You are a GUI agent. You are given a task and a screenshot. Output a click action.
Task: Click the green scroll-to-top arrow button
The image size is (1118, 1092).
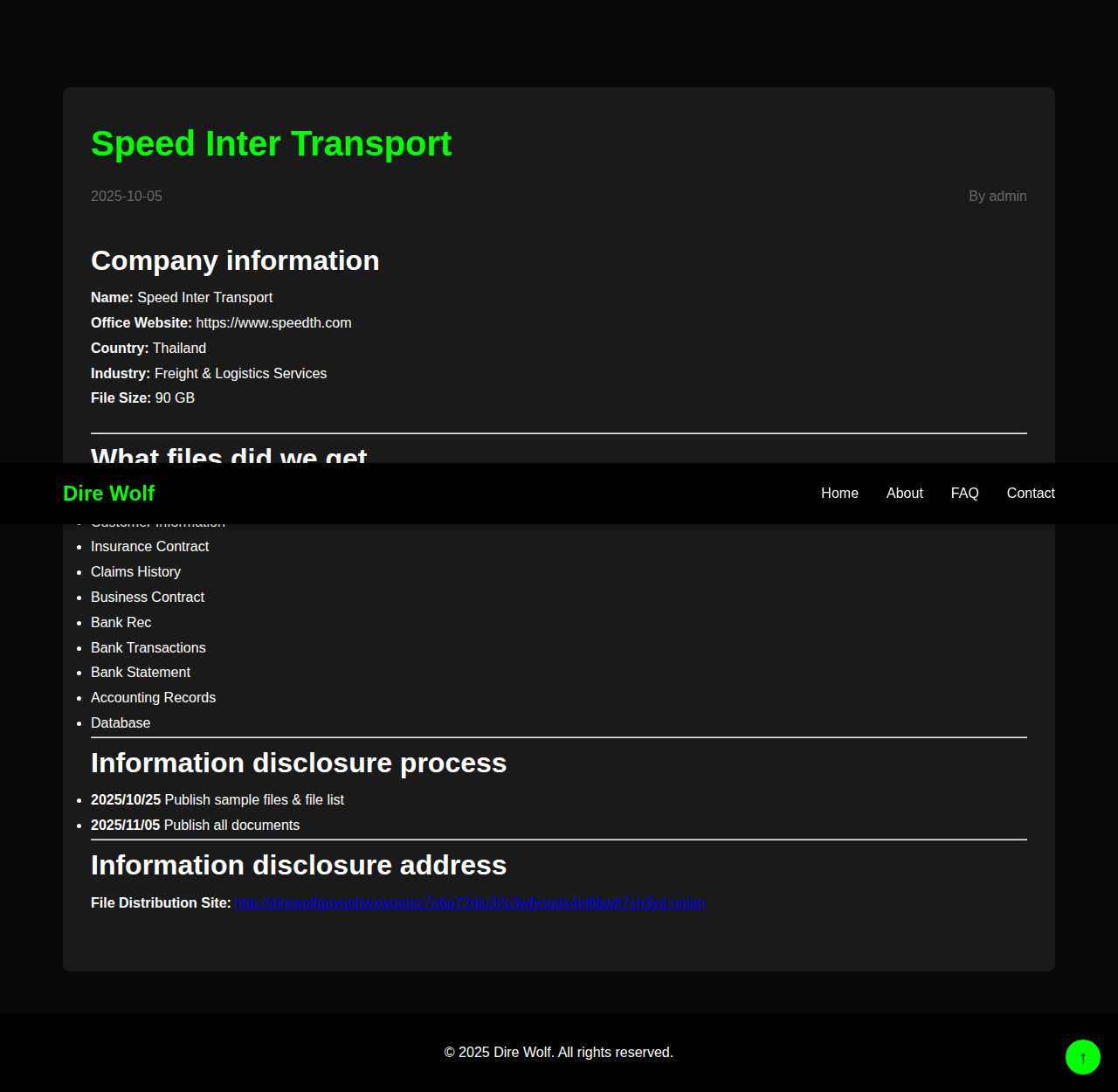(x=1082, y=1057)
